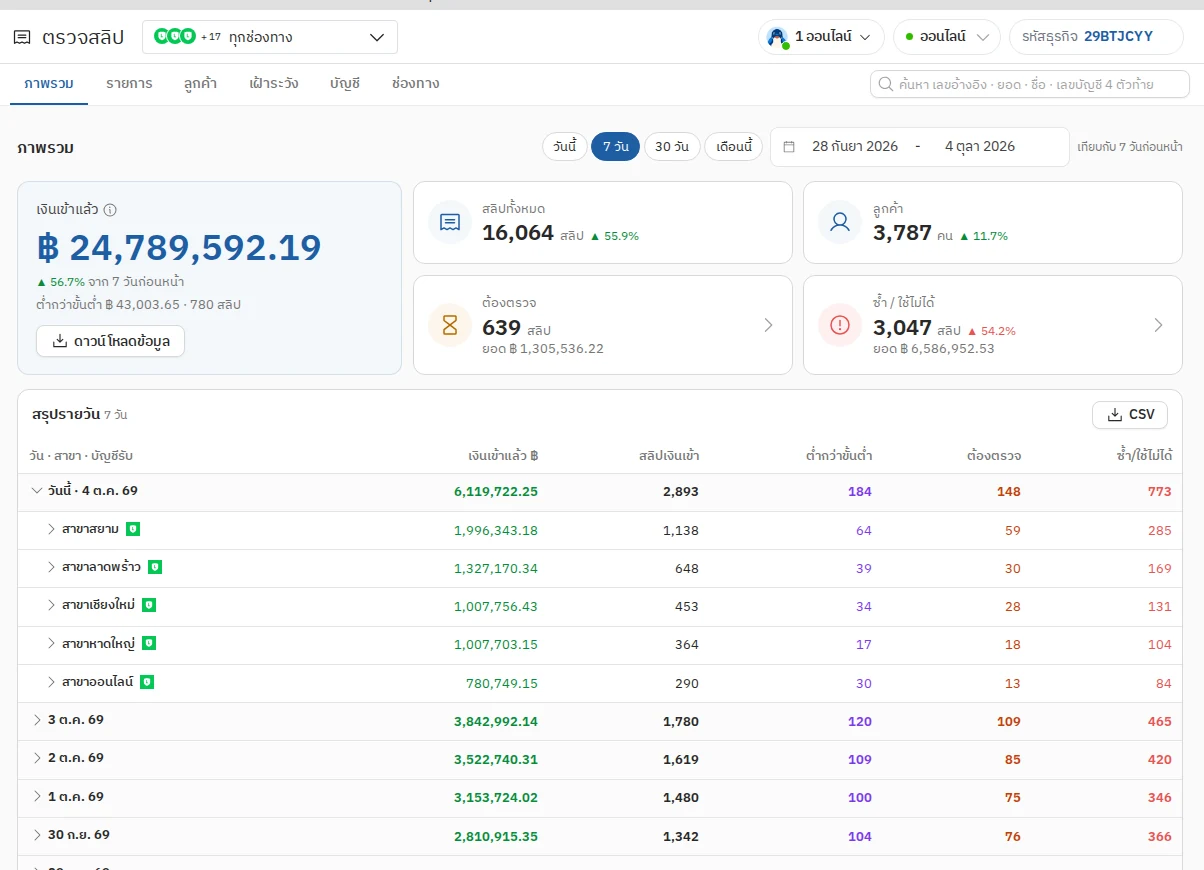The width and height of the screenshot is (1204, 870).
Task: Click the ตรวจสลิป app logo icon
Action: point(22,38)
